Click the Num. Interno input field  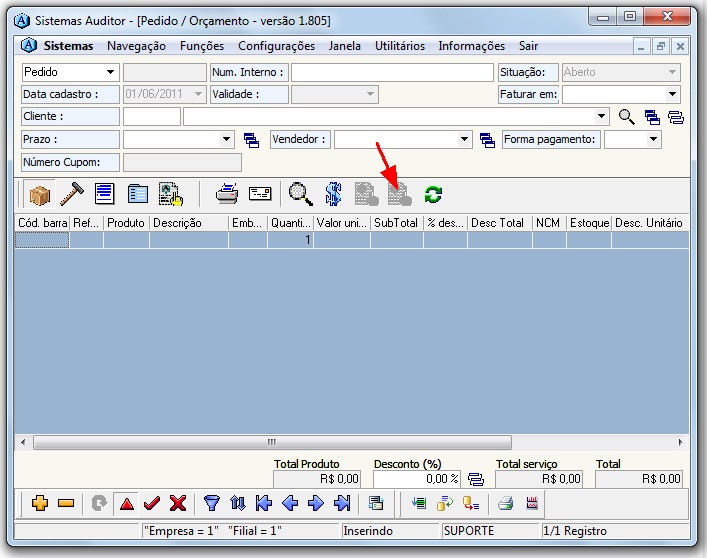(x=391, y=72)
